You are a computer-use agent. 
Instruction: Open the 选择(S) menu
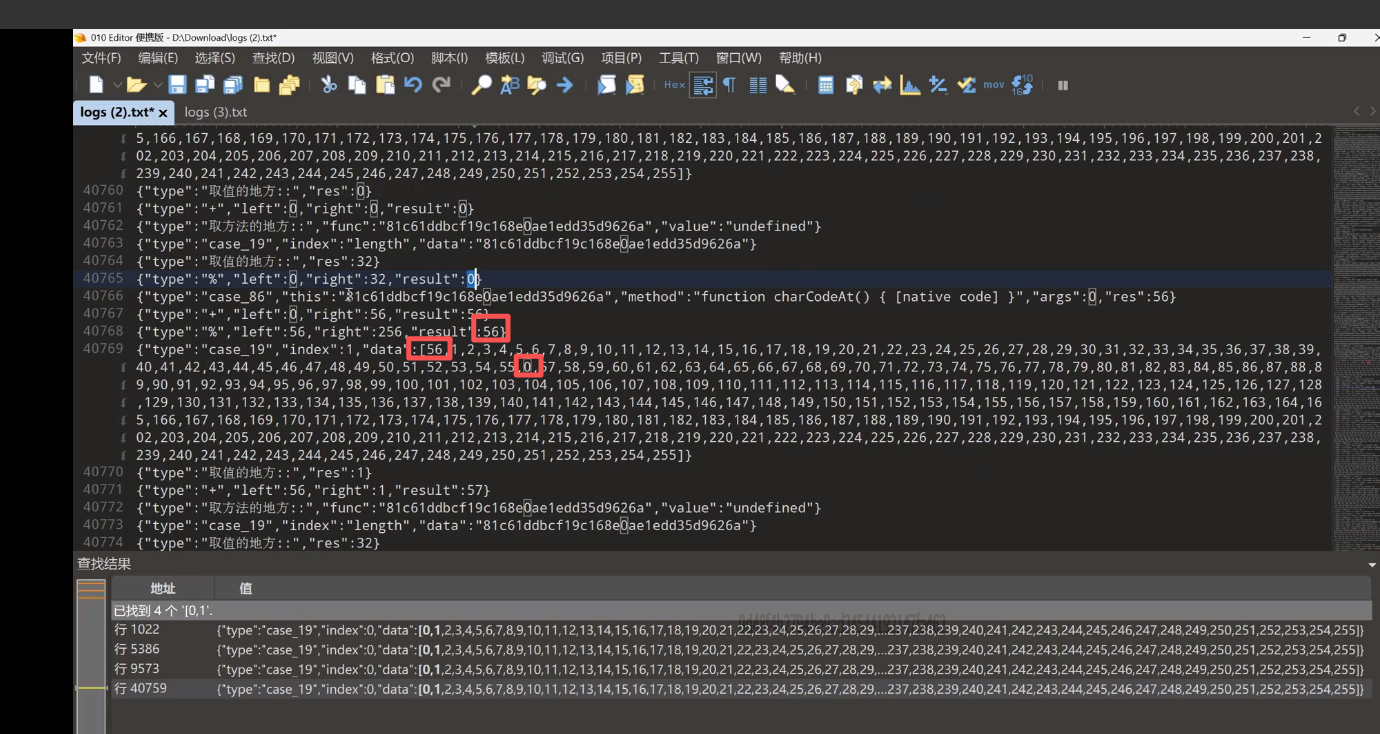point(215,58)
